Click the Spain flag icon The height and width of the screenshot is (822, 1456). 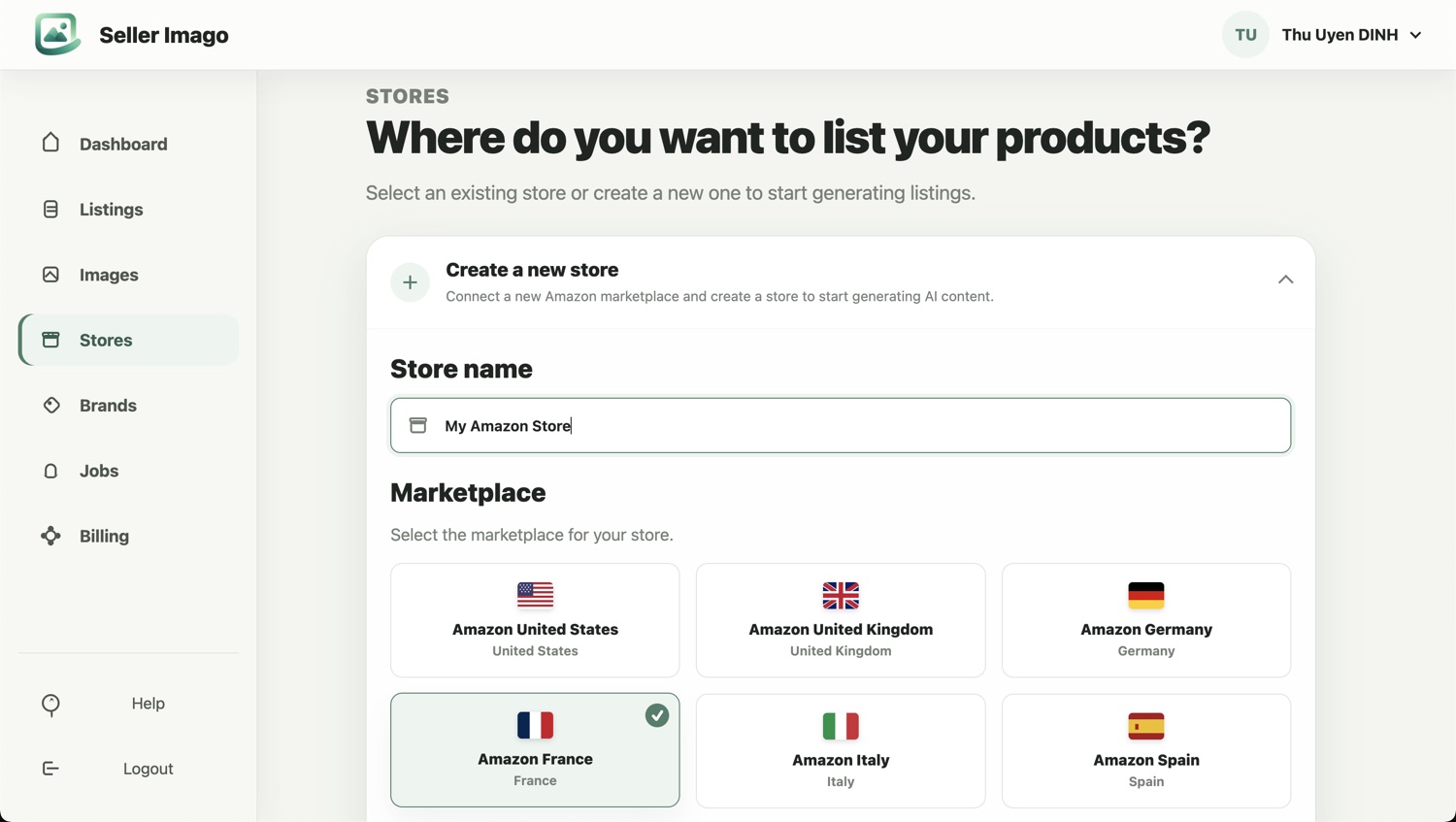pyautogui.click(x=1146, y=726)
